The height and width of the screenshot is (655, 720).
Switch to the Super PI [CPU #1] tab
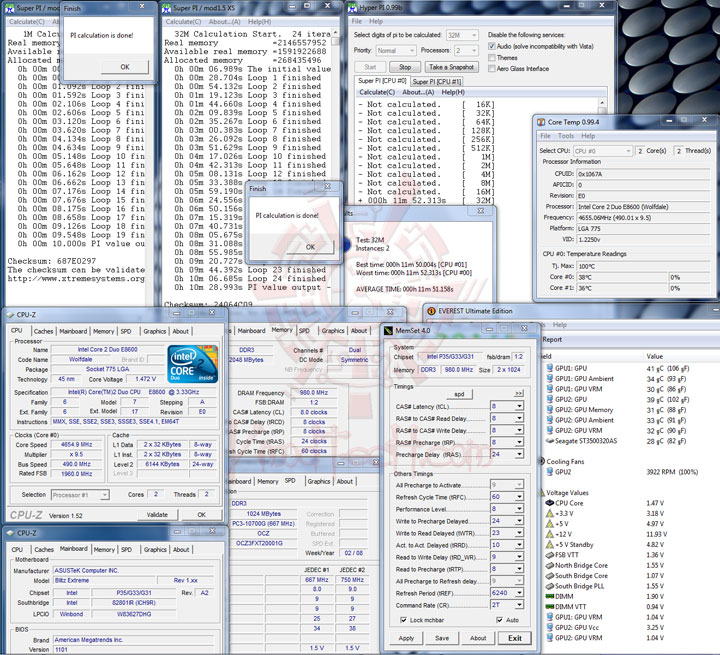(436, 81)
